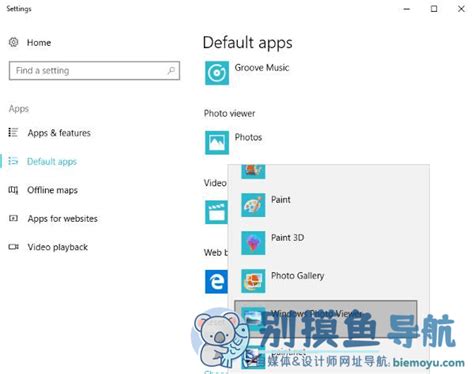
Task: Open Apps & features section
Action: [59, 133]
